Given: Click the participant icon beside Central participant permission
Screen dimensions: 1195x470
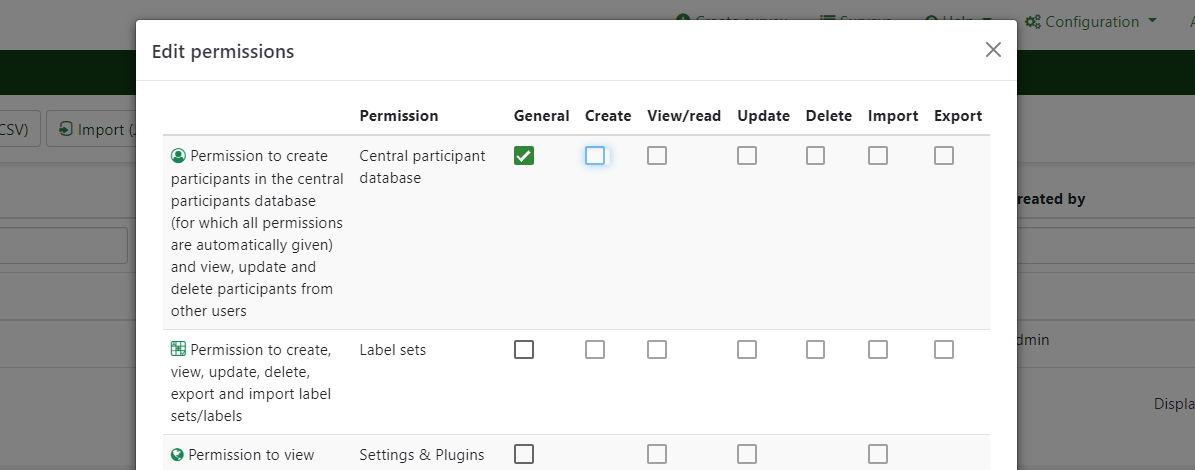Looking at the screenshot, I should (x=179, y=156).
